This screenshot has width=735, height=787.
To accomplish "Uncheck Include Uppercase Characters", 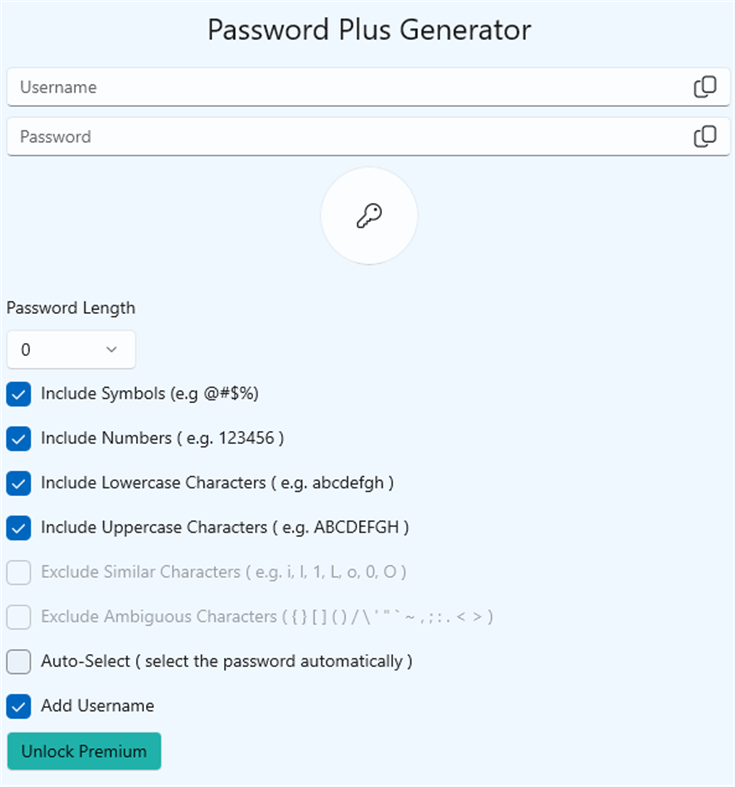I will click(19, 527).
